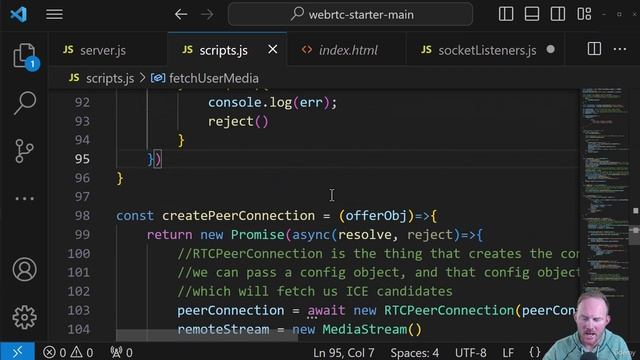Click offerObj parameter on line 98
This screenshot has width=640, height=360.
(376, 216)
